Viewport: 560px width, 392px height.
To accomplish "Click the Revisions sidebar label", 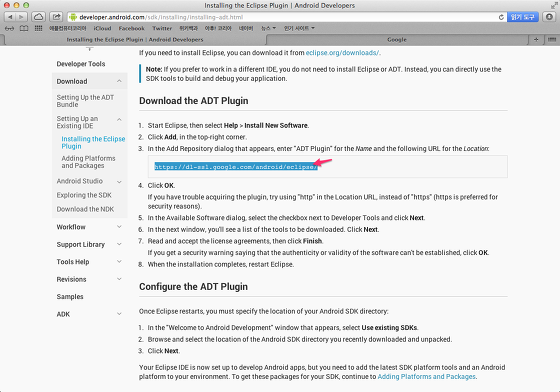I will click(71, 280).
